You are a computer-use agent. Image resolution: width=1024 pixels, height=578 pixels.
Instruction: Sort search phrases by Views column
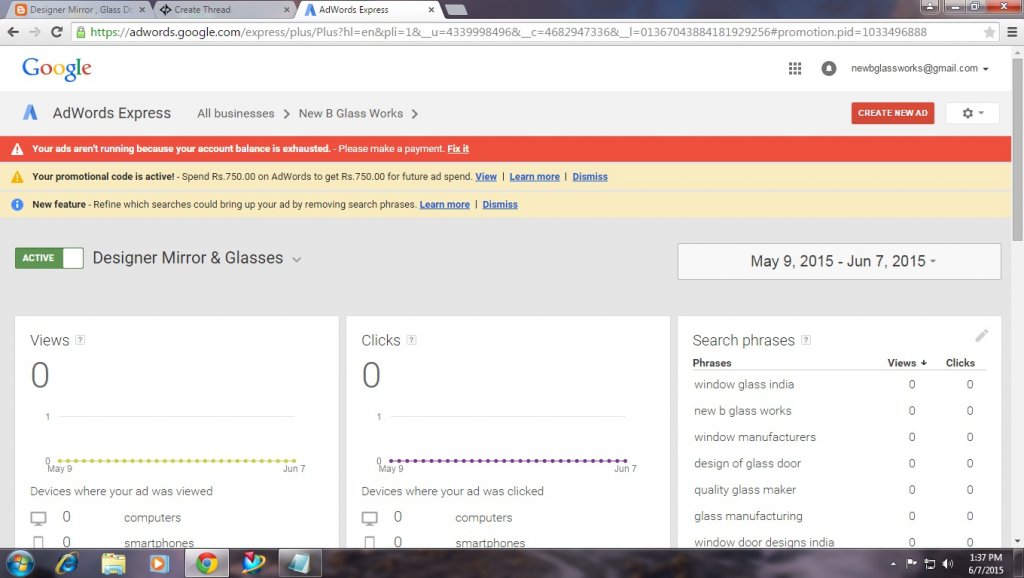coord(906,362)
